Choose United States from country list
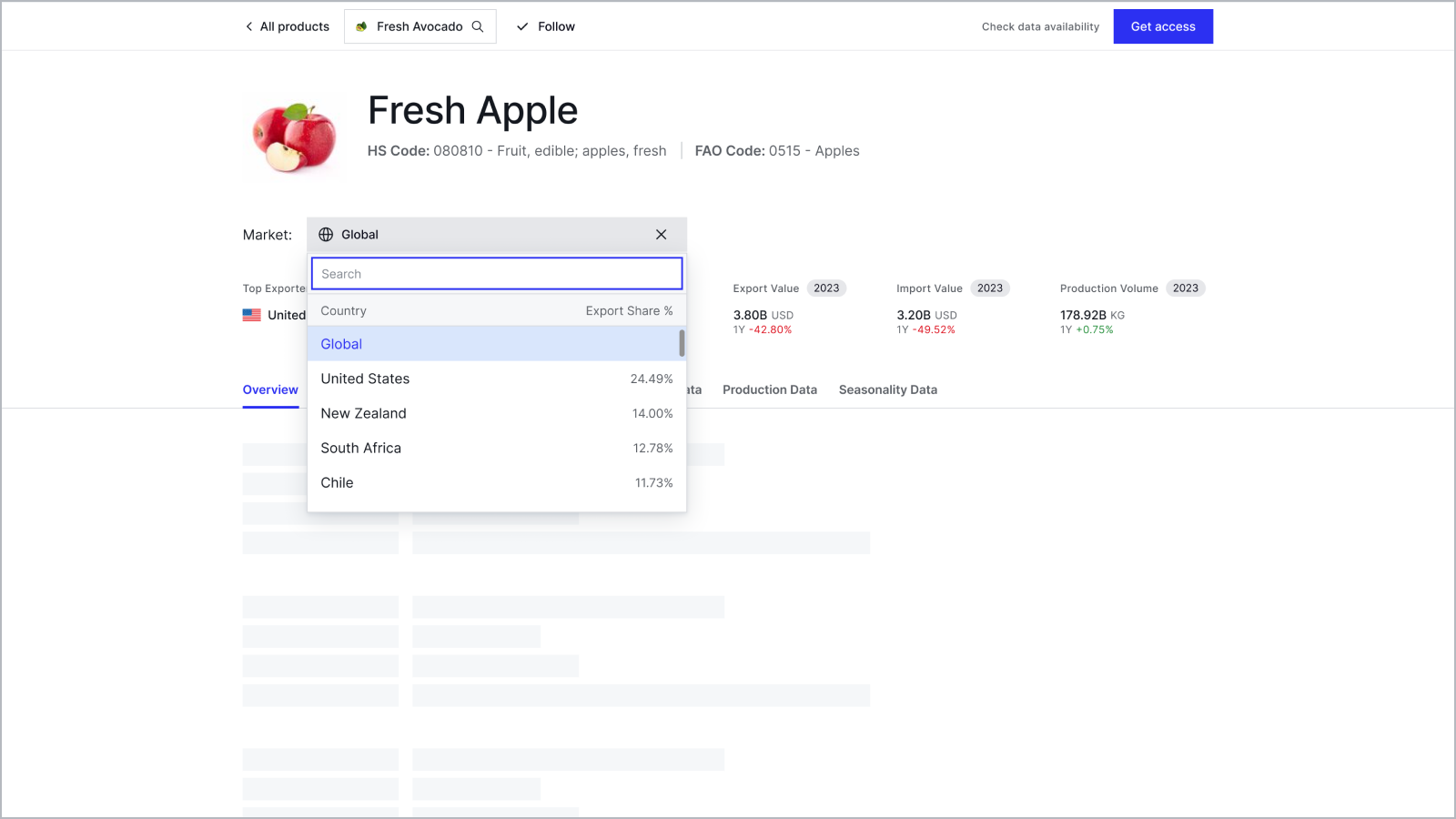 [x=365, y=379]
